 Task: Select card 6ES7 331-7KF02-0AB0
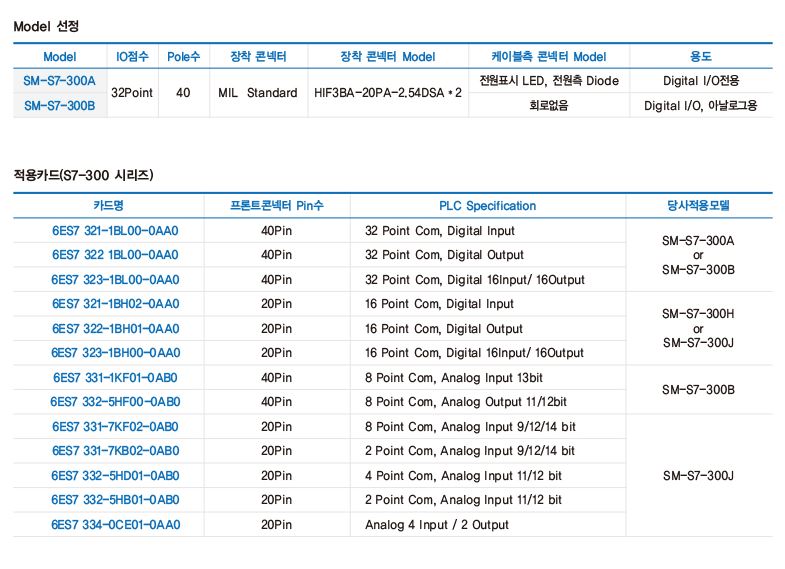[x=115, y=427]
